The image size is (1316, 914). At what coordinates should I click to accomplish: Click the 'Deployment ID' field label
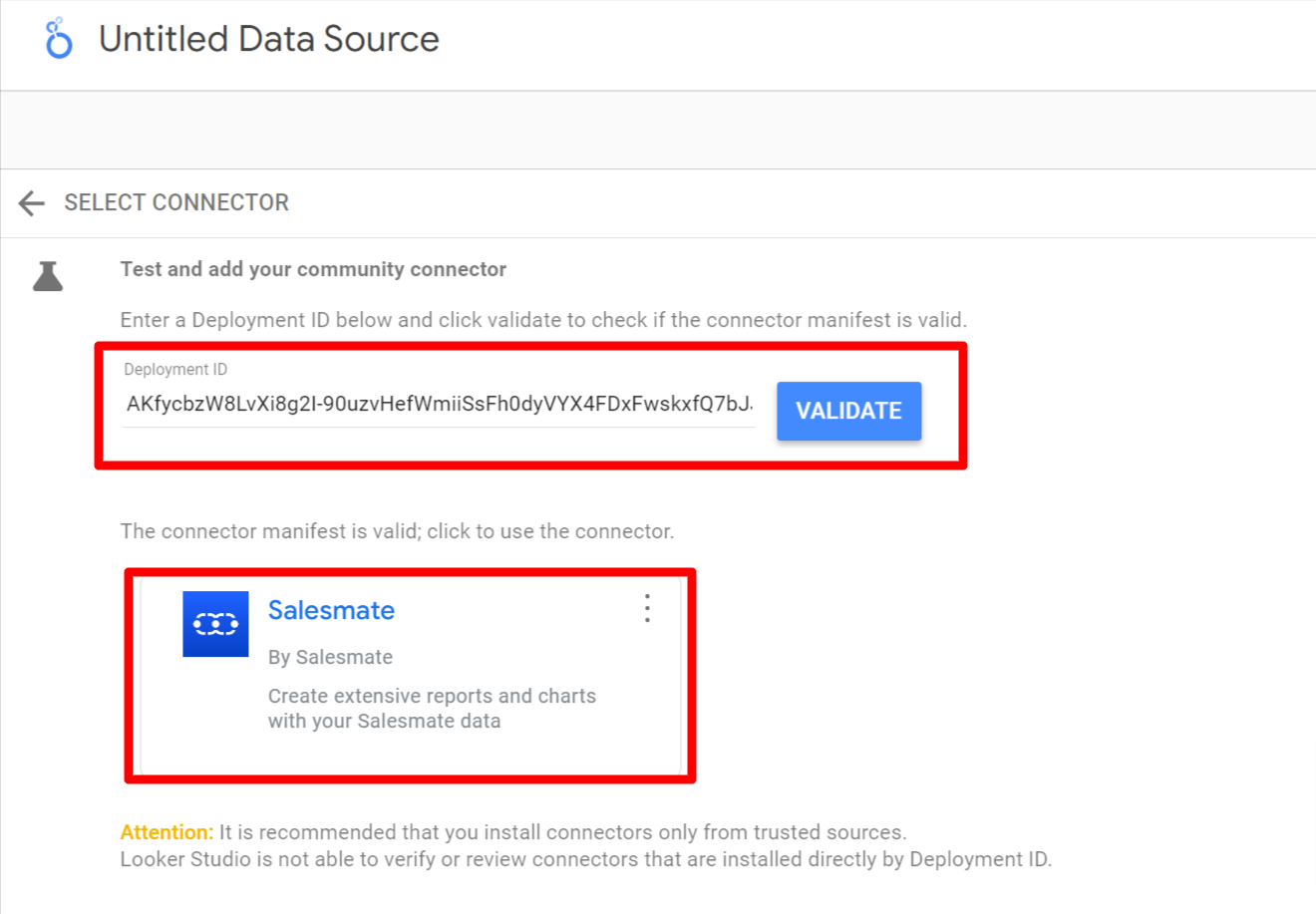(175, 370)
